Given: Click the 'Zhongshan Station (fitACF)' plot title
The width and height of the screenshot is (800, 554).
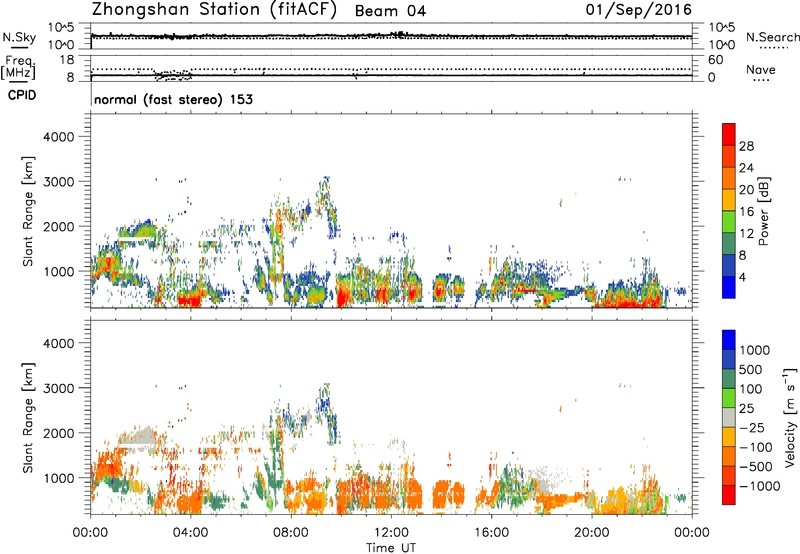Looking at the screenshot, I should pos(214,10).
